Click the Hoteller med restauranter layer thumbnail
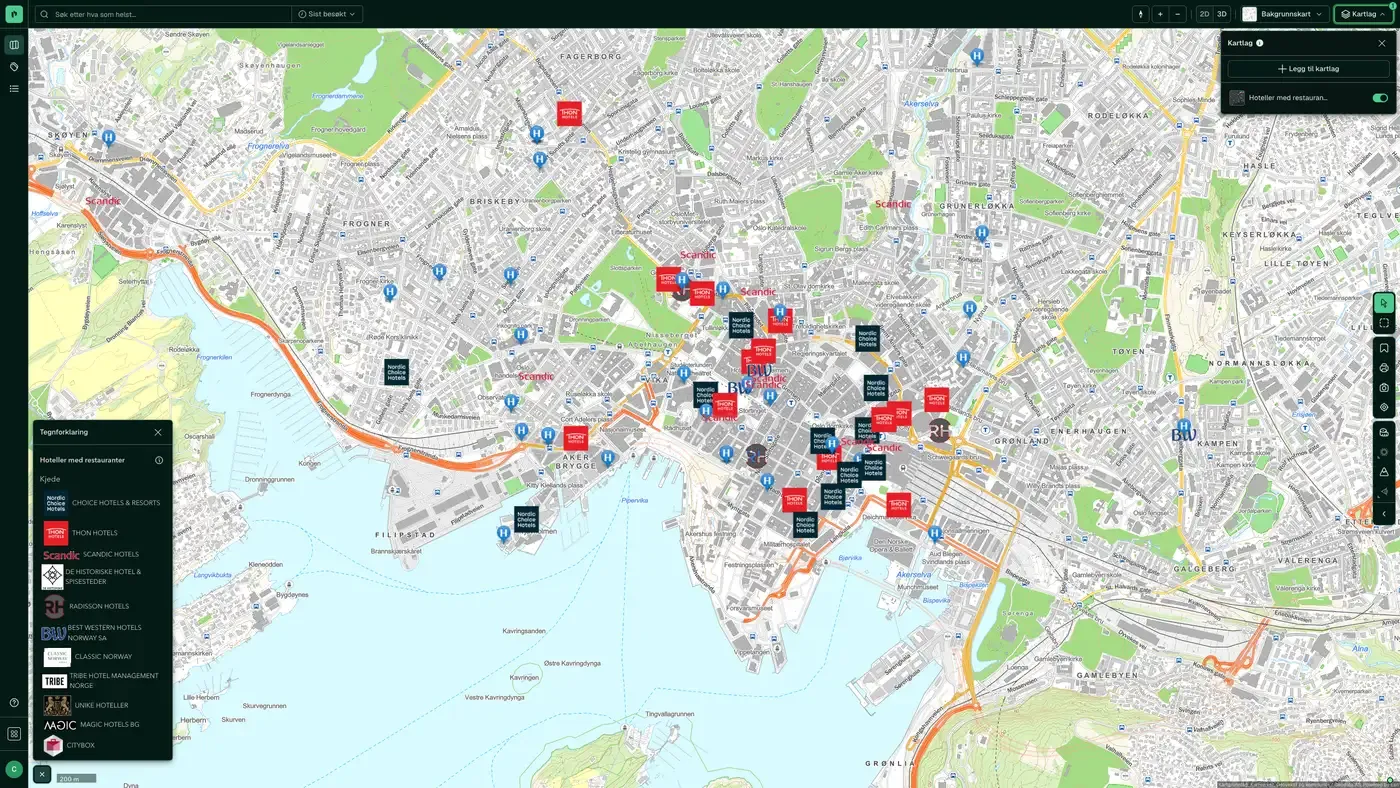 1237,98
